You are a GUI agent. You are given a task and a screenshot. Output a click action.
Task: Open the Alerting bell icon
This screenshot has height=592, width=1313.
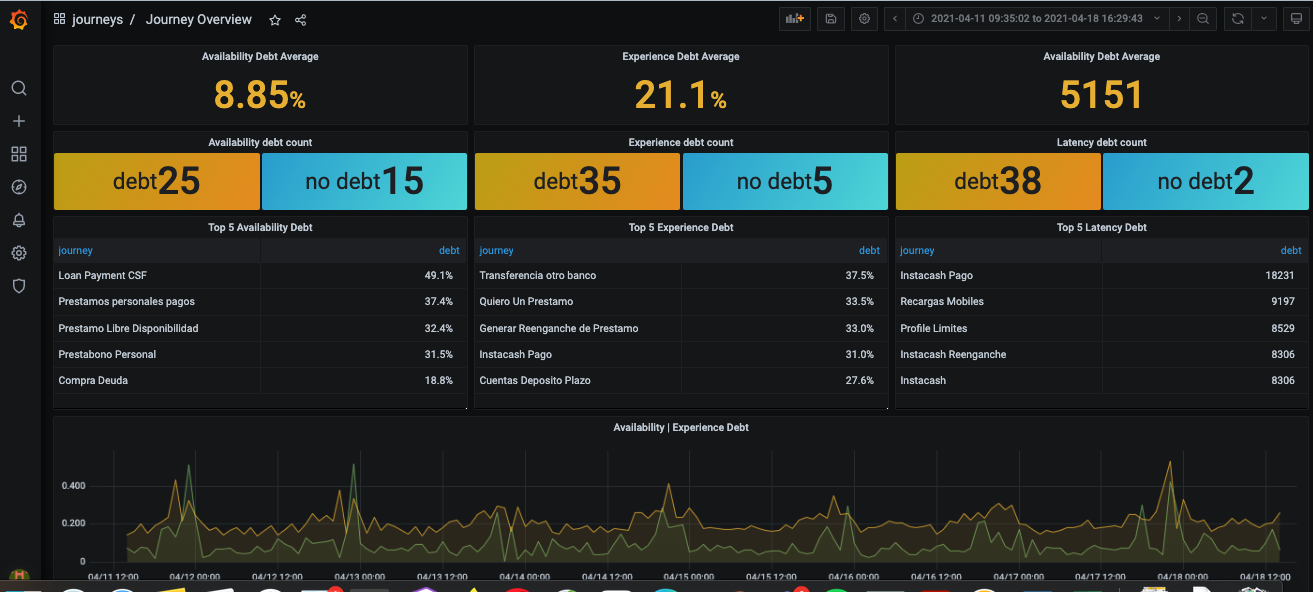(x=19, y=220)
